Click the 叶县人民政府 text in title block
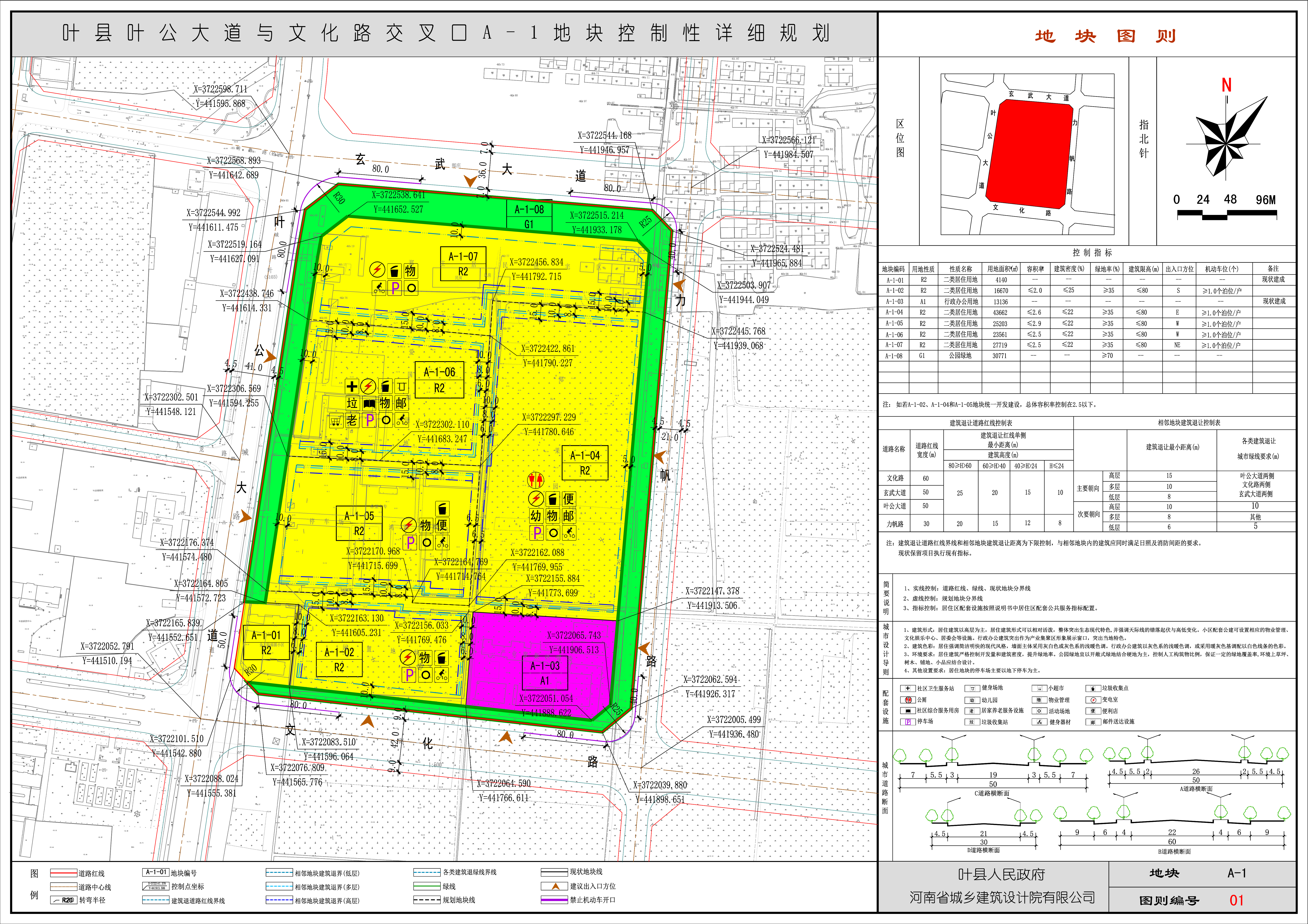Screen dimensions: 1308x924 pyautogui.click(x=1001, y=874)
